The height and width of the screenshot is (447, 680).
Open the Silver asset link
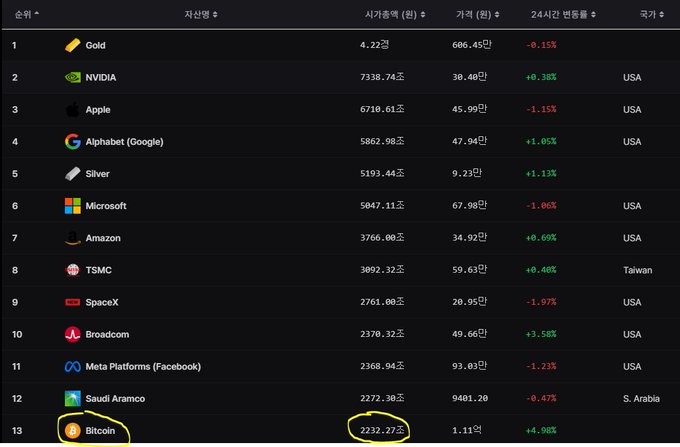[x=97, y=173]
